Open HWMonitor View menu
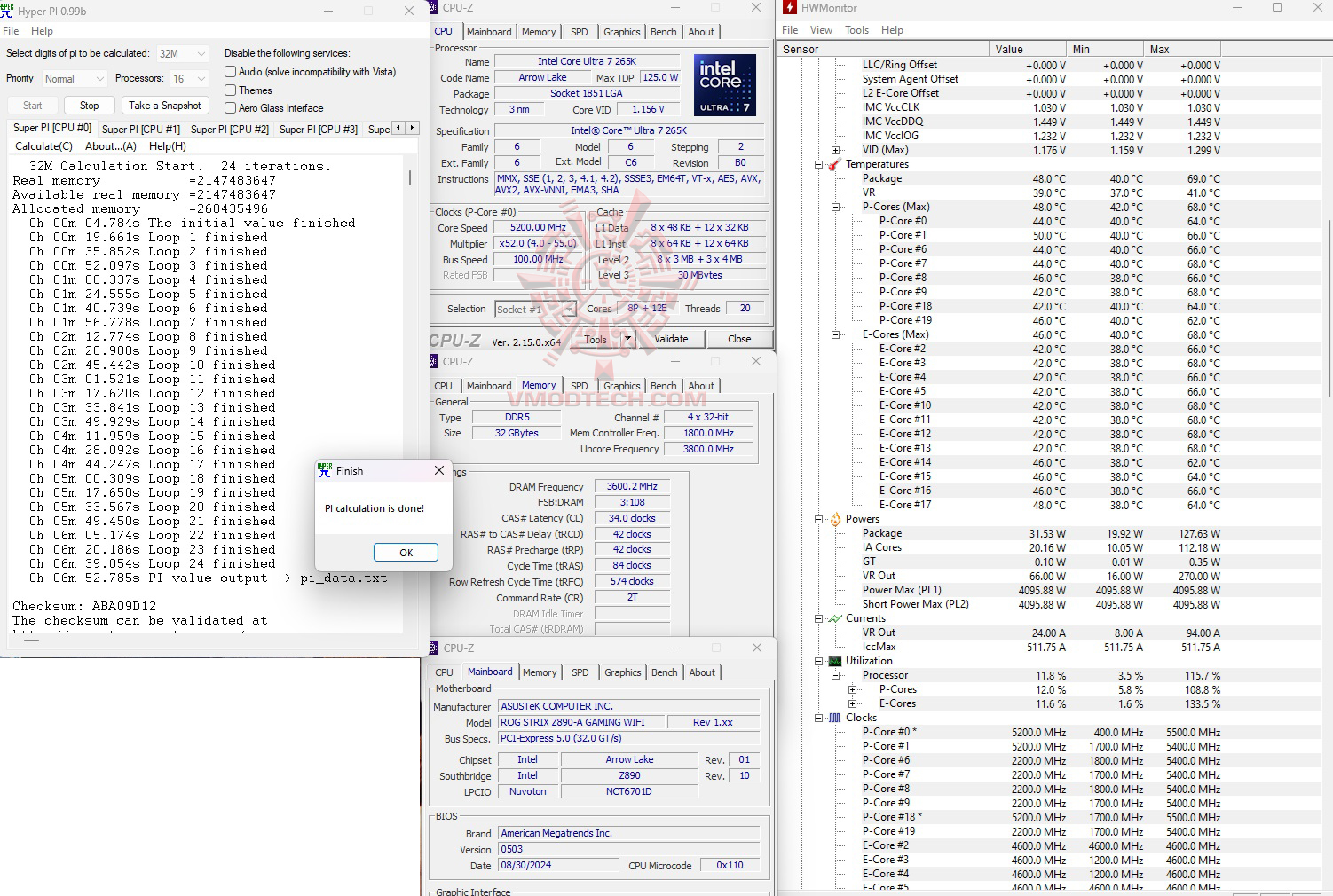 coord(821,30)
